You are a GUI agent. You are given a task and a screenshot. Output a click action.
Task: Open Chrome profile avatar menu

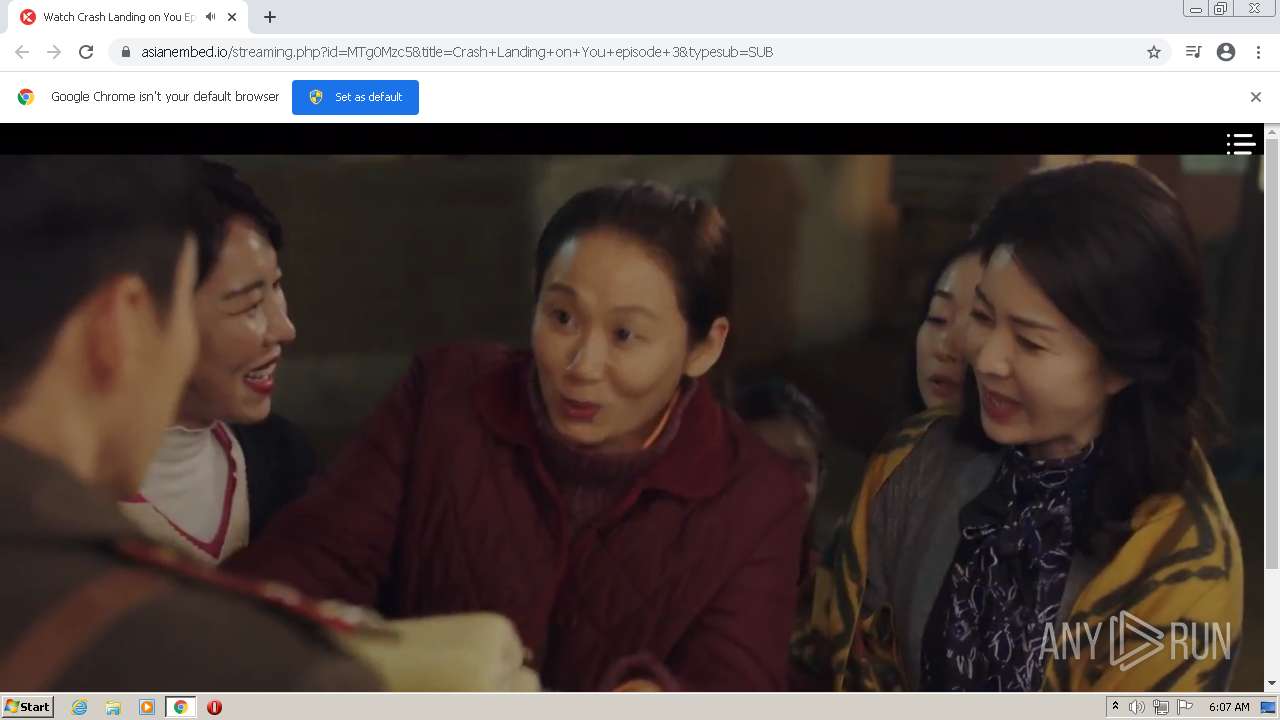1226,52
